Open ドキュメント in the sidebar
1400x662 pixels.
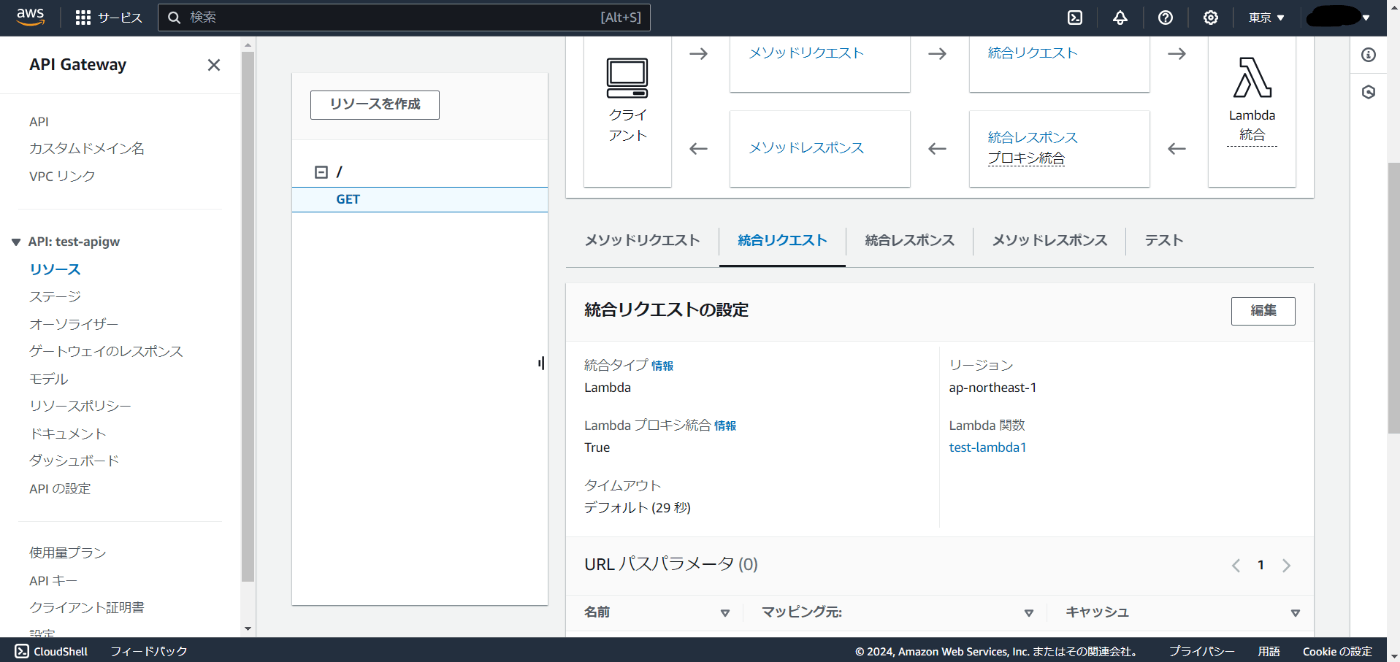[x=68, y=434]
